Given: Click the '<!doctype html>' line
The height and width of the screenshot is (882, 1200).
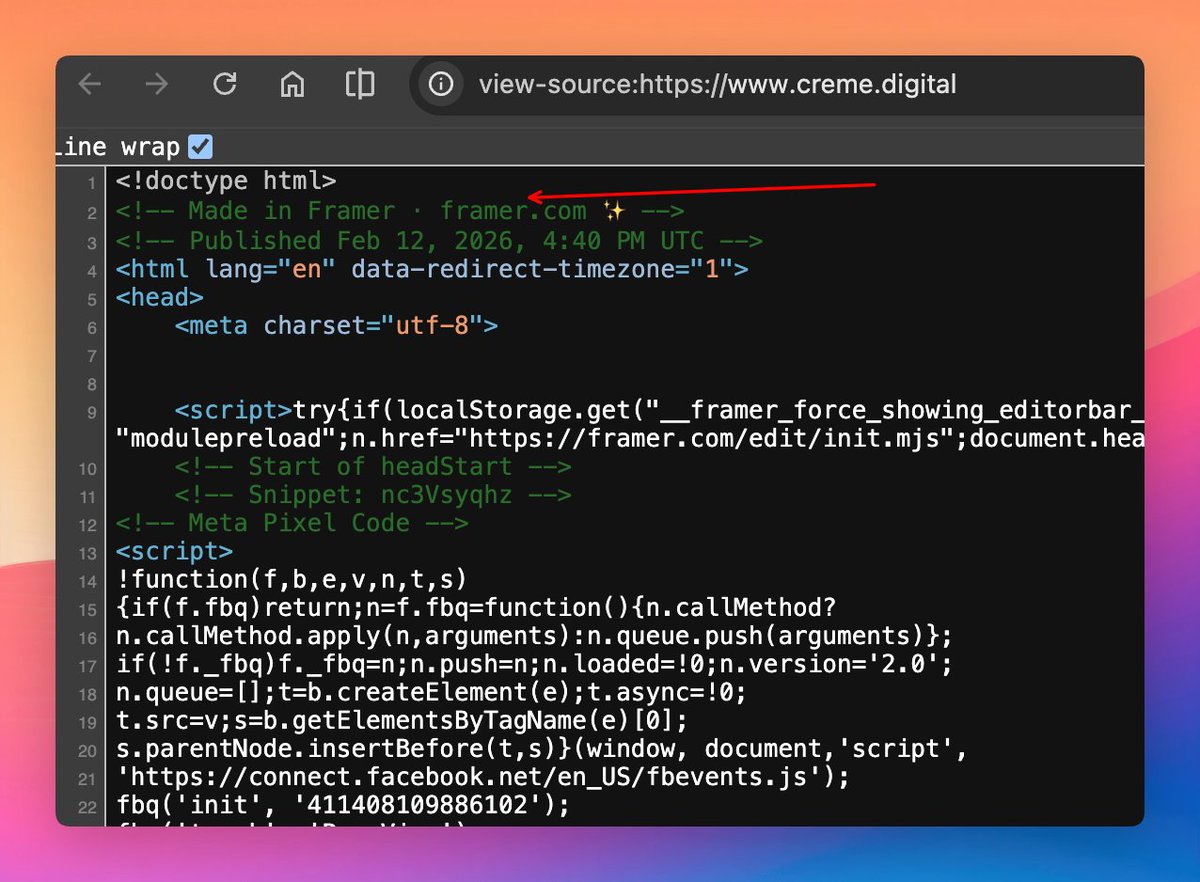Looking at the screenshot, I should point(226,182).
